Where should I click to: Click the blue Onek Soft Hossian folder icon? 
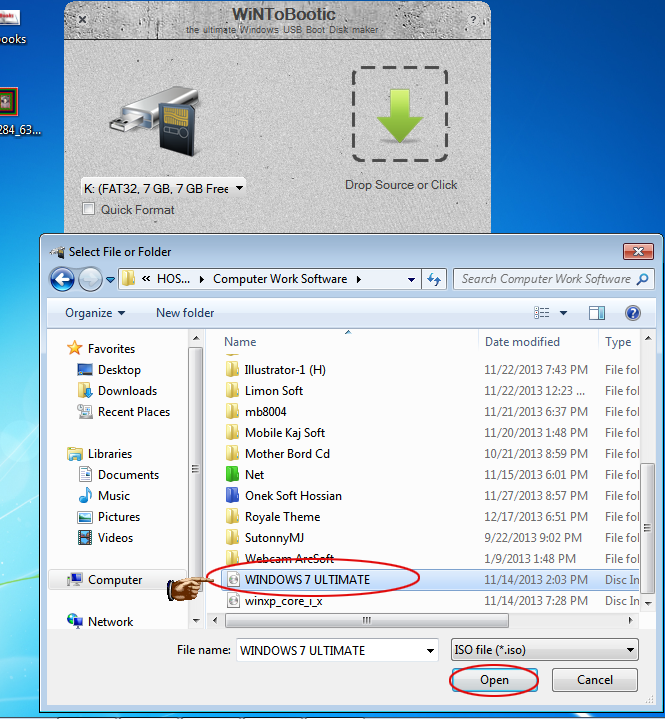[x=232, y=495]
